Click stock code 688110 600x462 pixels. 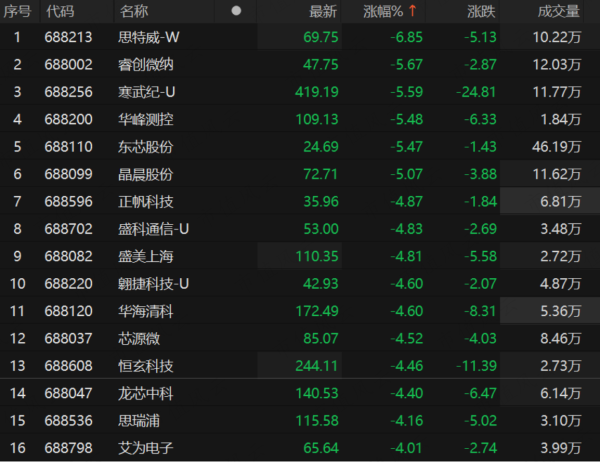68,147
